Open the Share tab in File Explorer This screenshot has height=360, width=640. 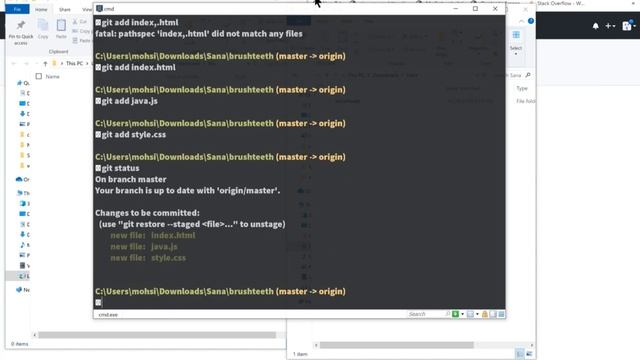pyautogui.click(x=64, y=9)
